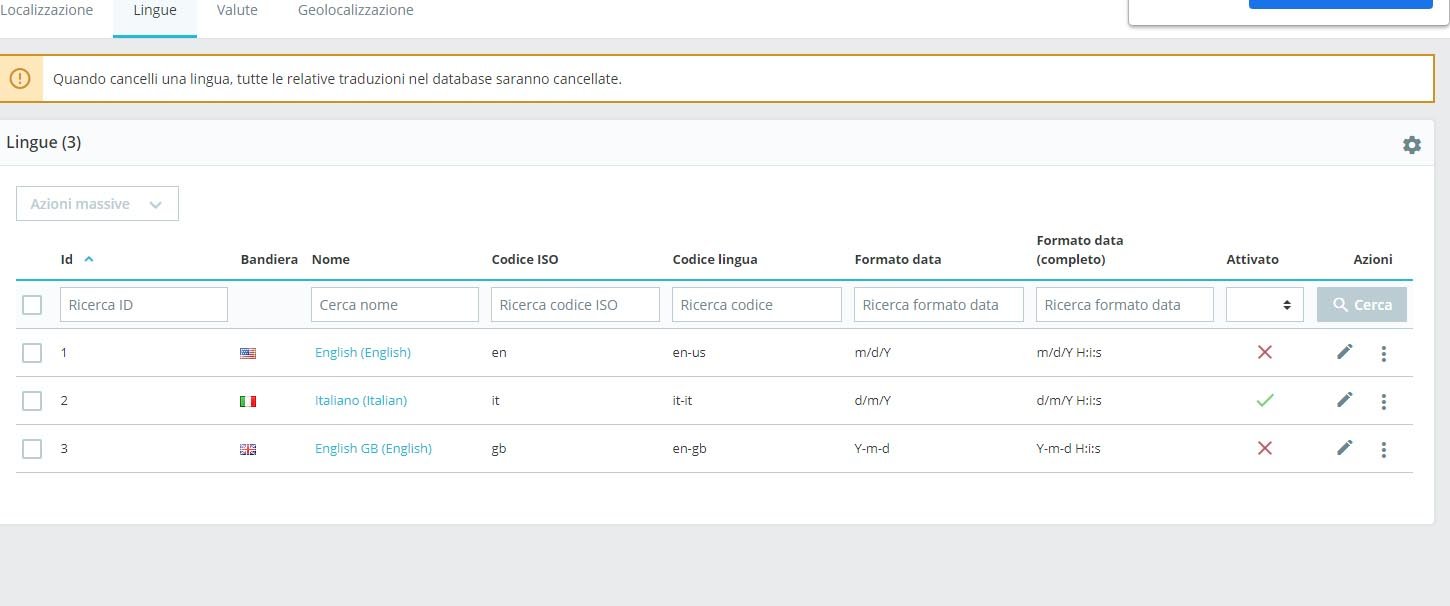Tick the select-all checkbox in filter row
1450x606 pixels.
tap(32, 305)
